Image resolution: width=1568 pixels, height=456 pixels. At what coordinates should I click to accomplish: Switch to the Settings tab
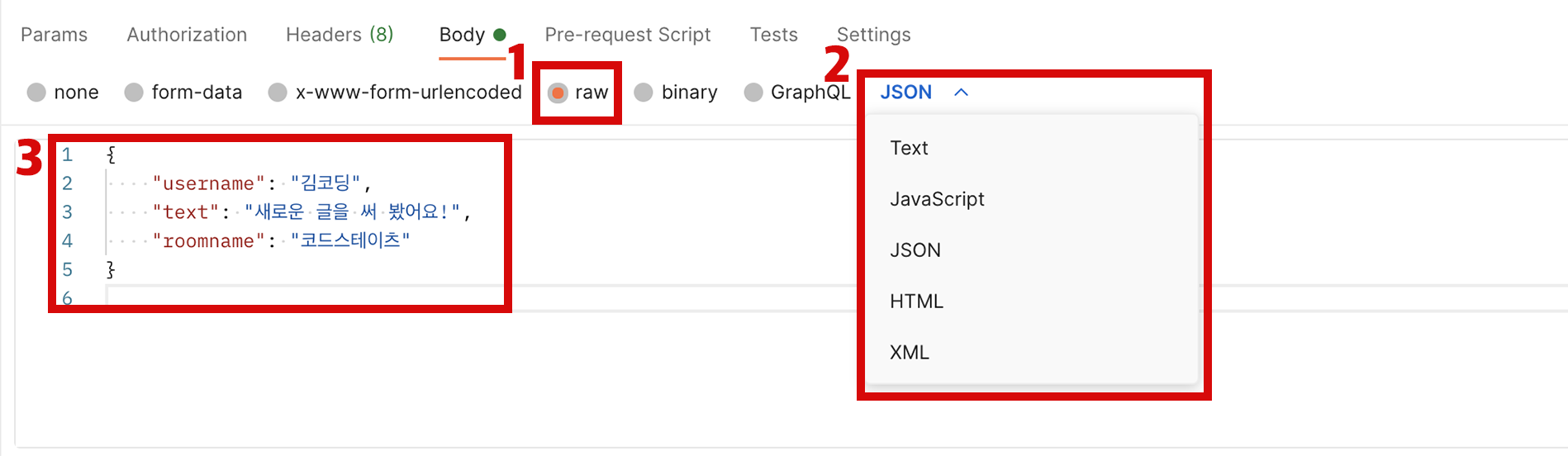click(874, 35)
